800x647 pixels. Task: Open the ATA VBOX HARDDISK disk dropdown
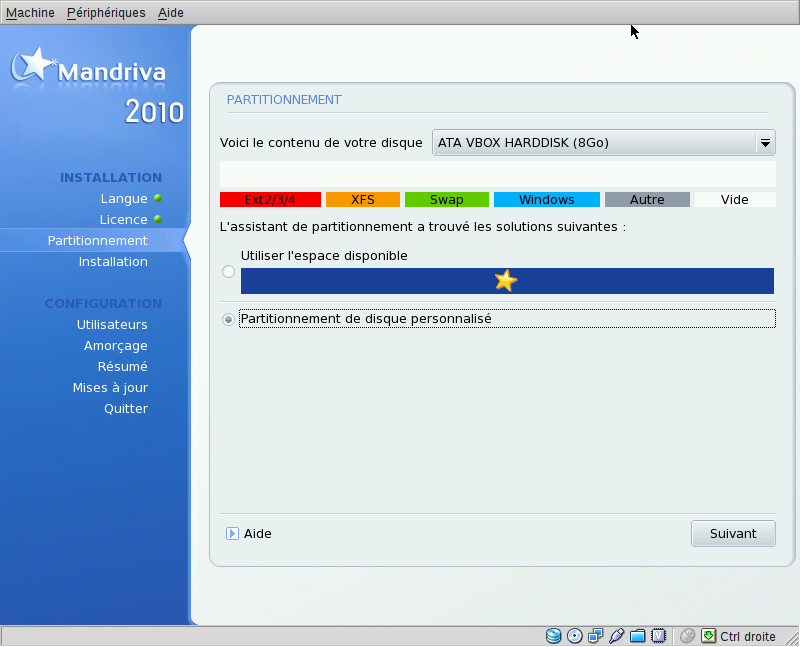[604, 143]
